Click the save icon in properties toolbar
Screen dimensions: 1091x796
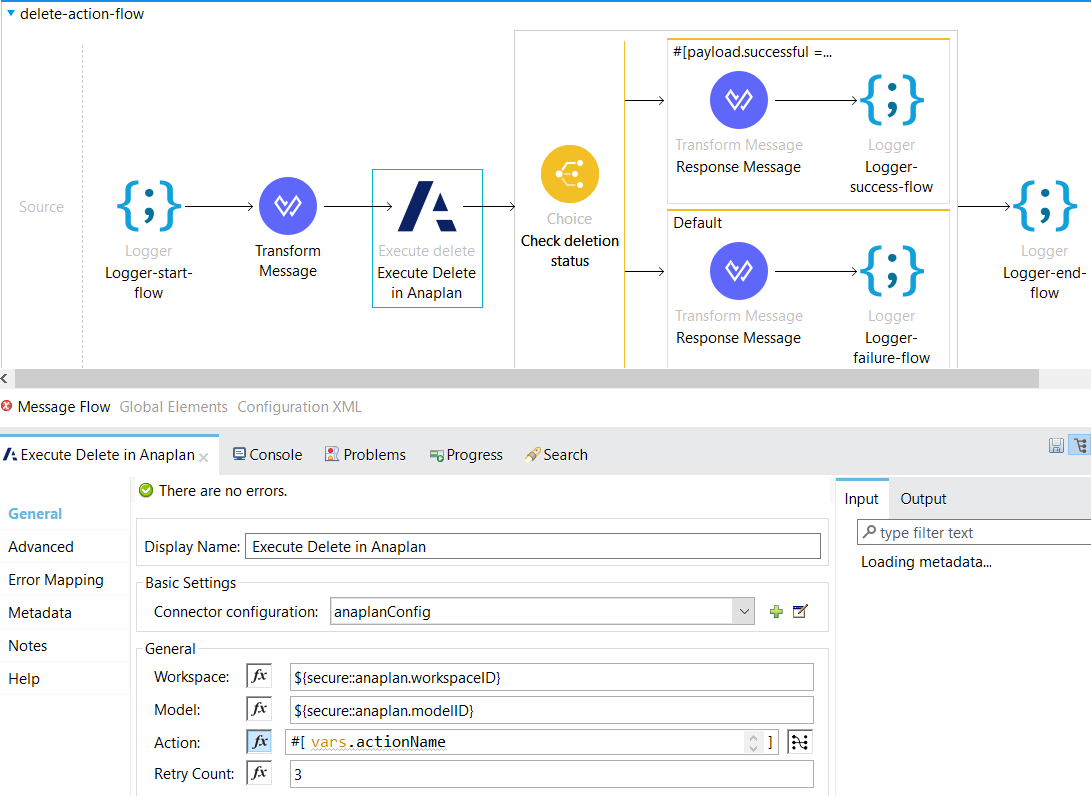point(1056,446)
